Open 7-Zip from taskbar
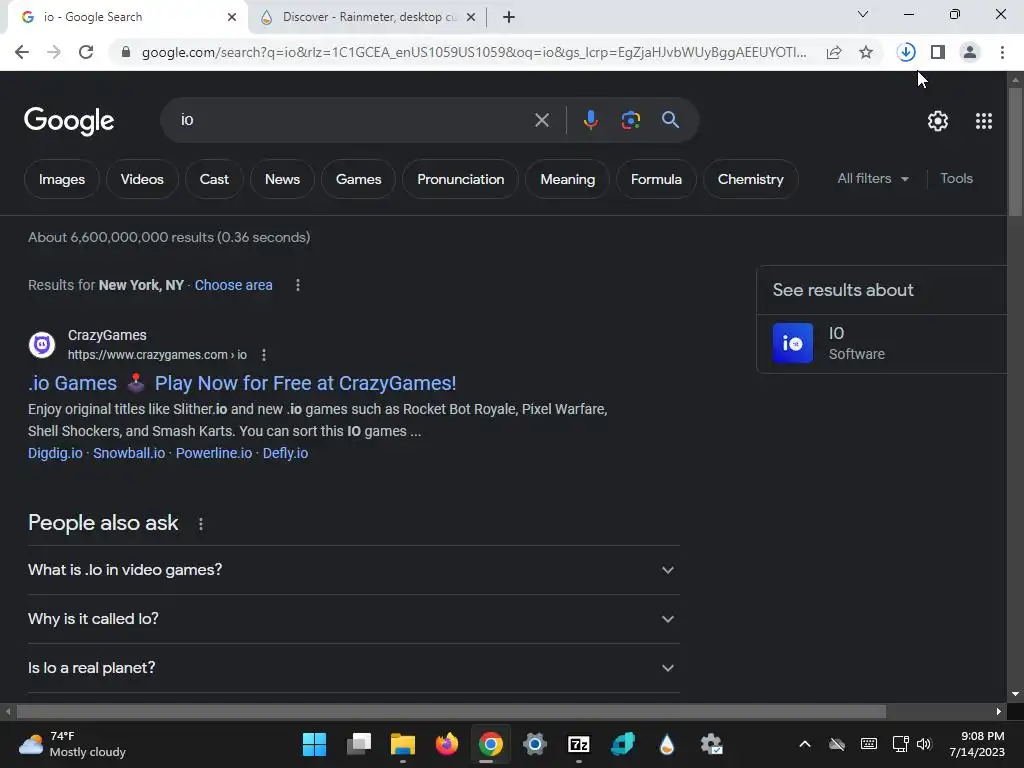This screenshot has height=768, width=1024. [579, 744]
